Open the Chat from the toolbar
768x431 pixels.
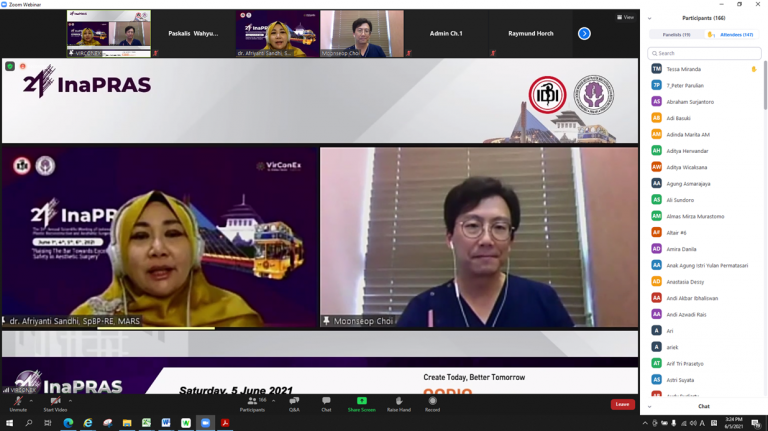tap(326, 401)
